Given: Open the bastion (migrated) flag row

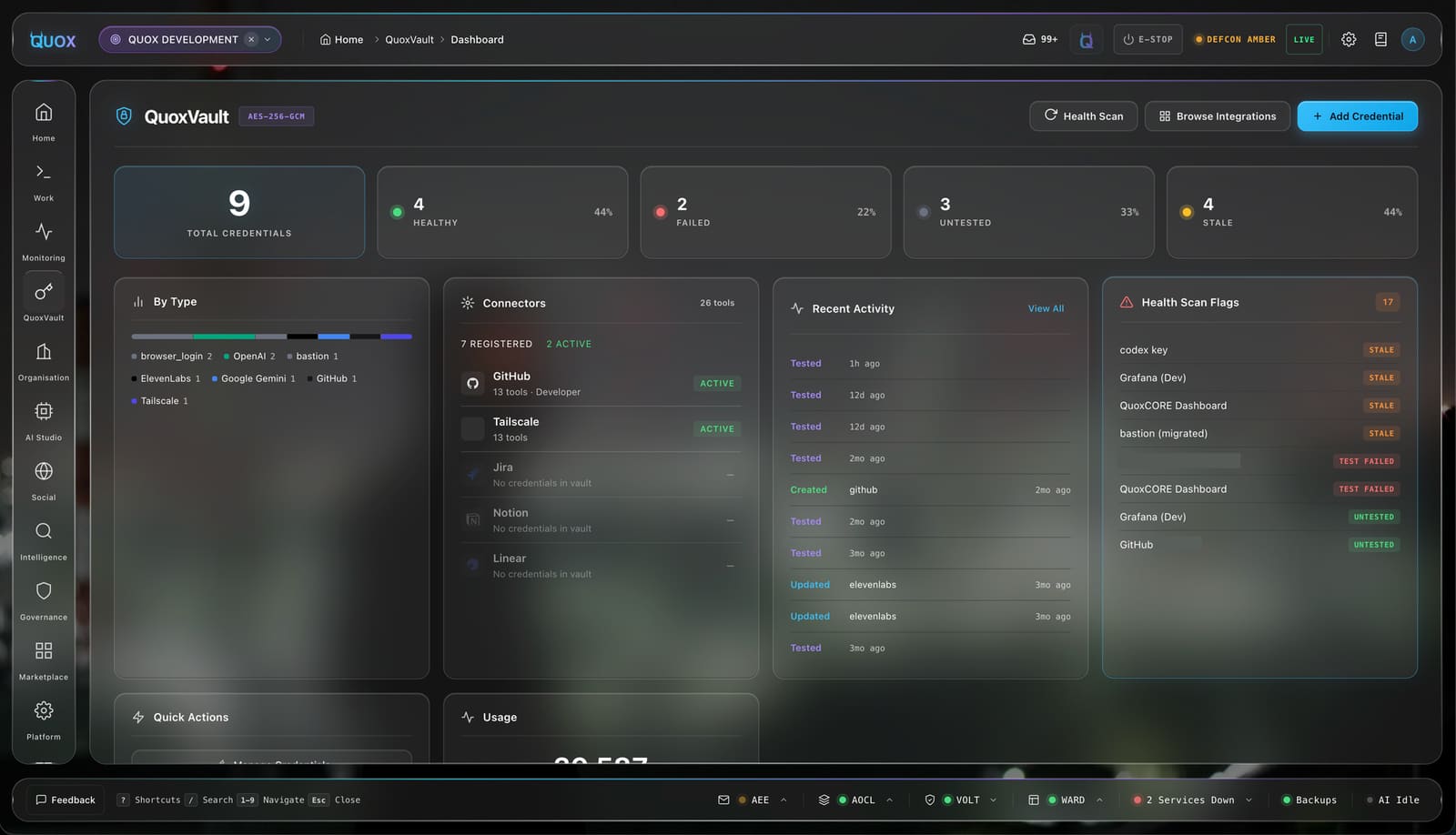Looking at the screenshot, I should (x=1259, y=433).
